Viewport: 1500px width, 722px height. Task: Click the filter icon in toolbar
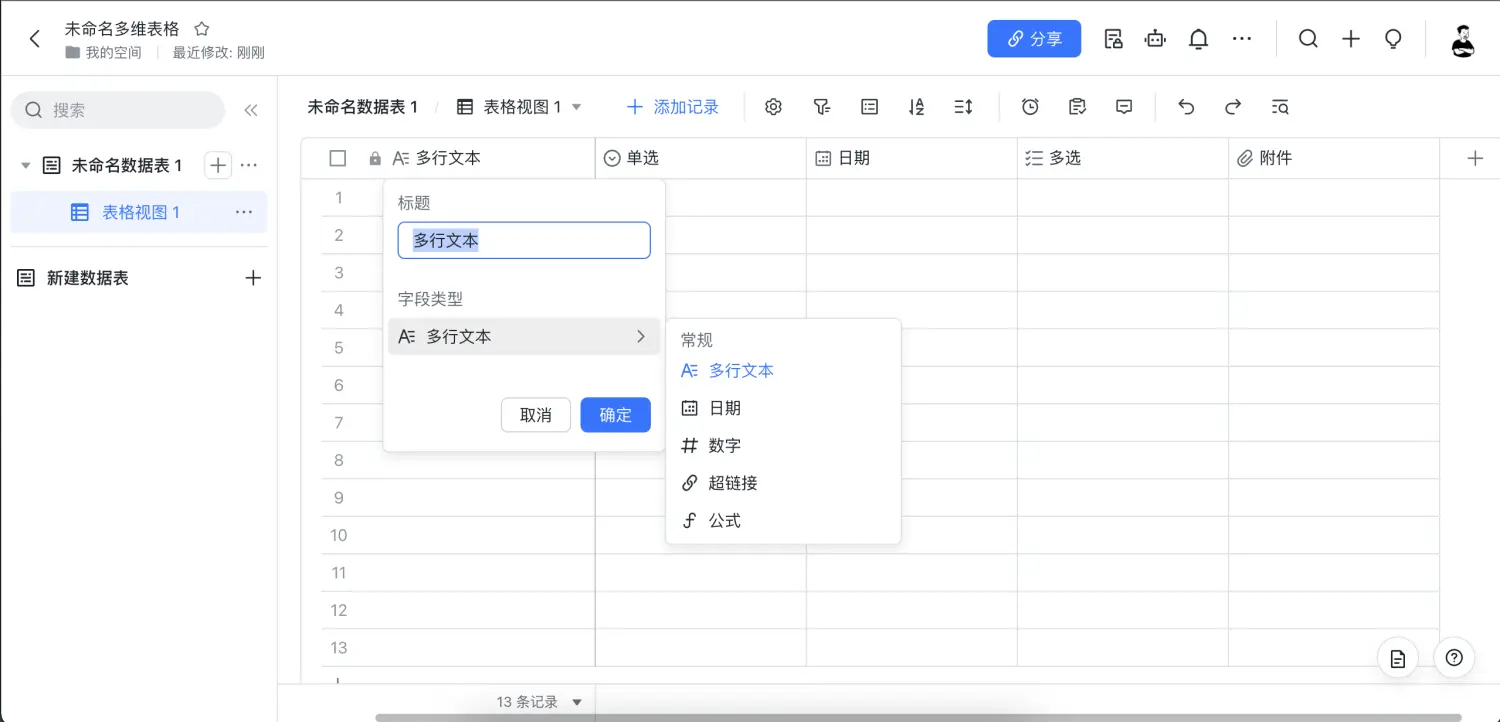click(x=821, y=107)
